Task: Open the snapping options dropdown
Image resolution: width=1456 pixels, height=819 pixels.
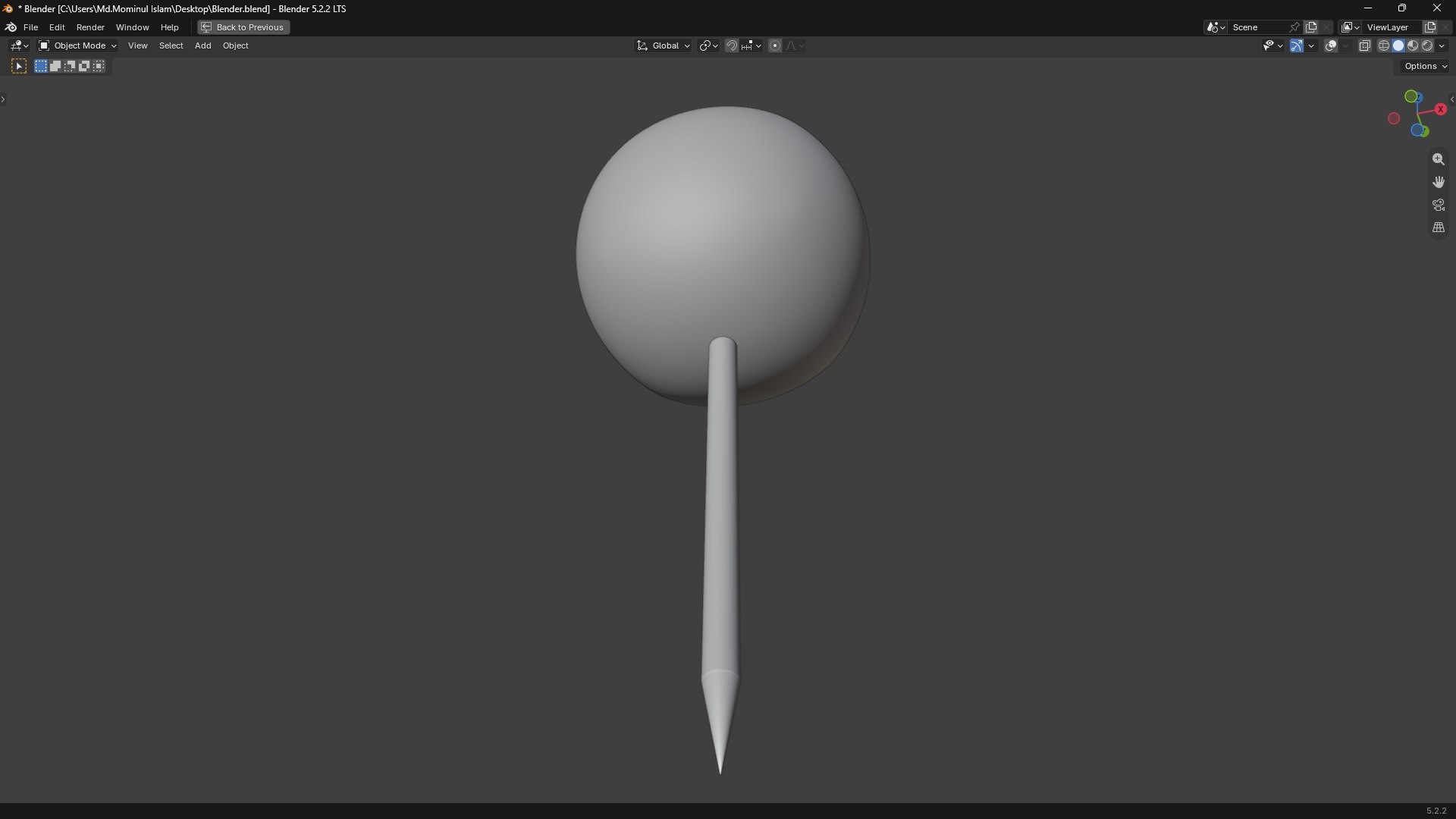Action: (x=752, y=45)
